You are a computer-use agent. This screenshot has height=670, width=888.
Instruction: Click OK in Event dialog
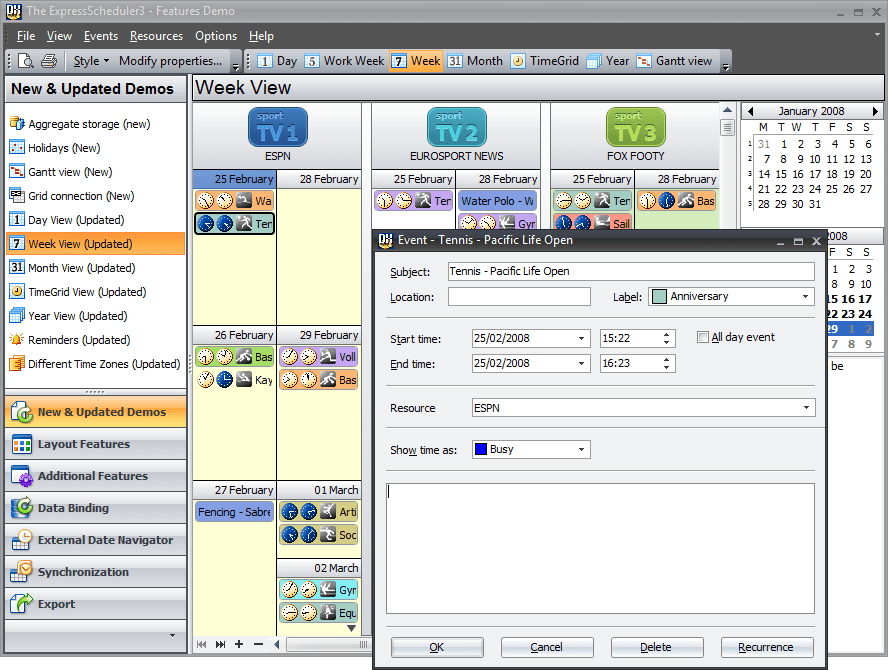437,647
